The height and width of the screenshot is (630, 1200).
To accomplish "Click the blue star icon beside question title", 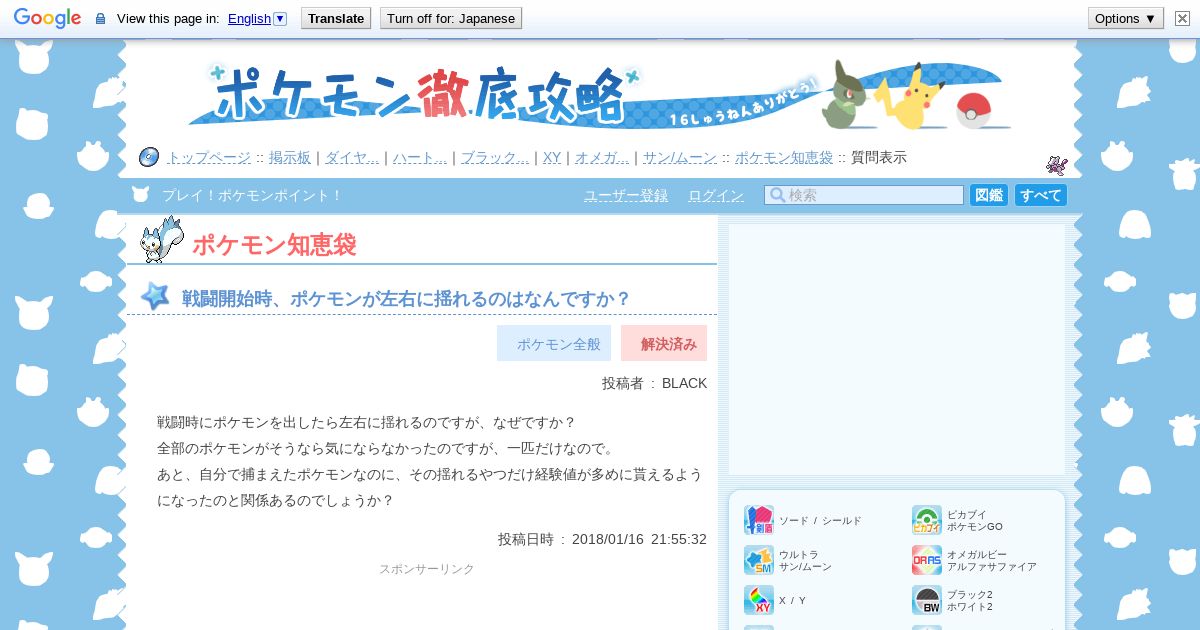I will point(155,296).
